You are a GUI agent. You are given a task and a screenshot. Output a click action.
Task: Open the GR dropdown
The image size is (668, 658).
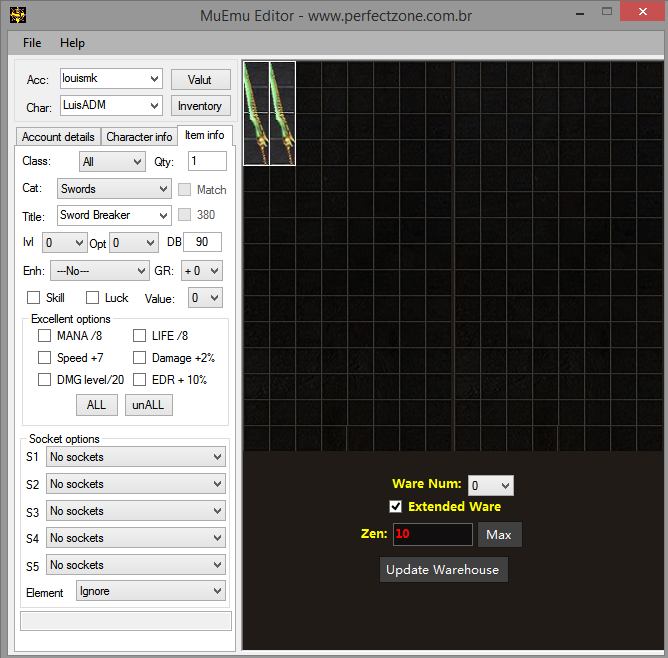tap(202, 271)
